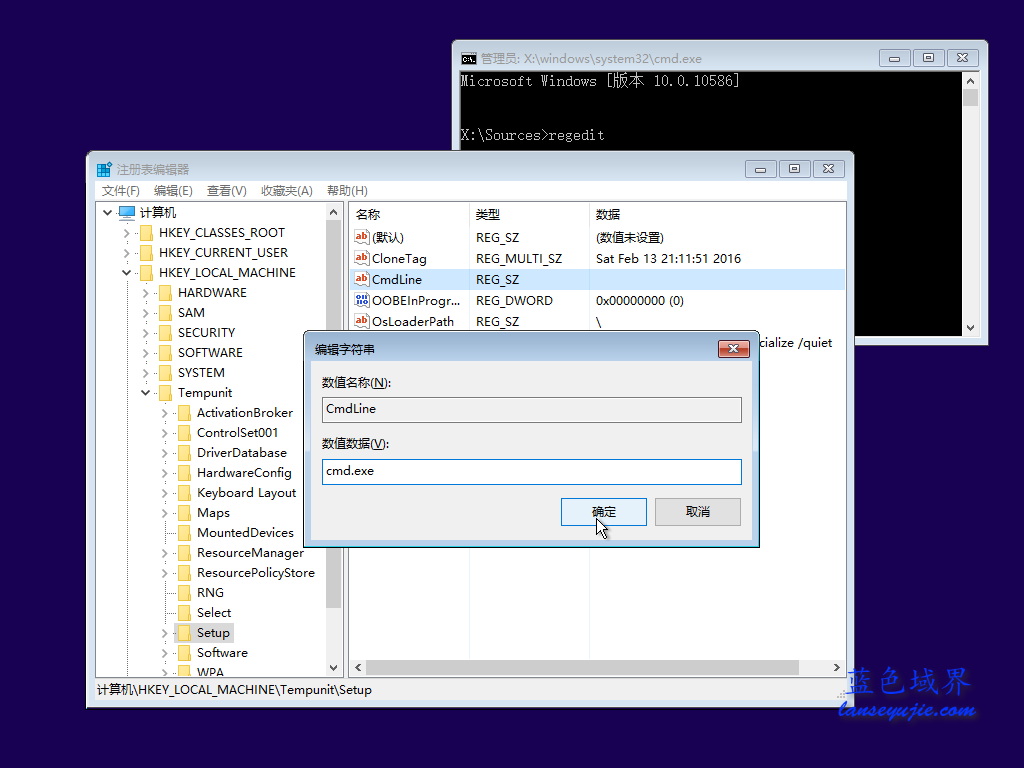Click the cmd window scroll-up arrow
Screen dimensions: 1024x768
tap(970, 82)
